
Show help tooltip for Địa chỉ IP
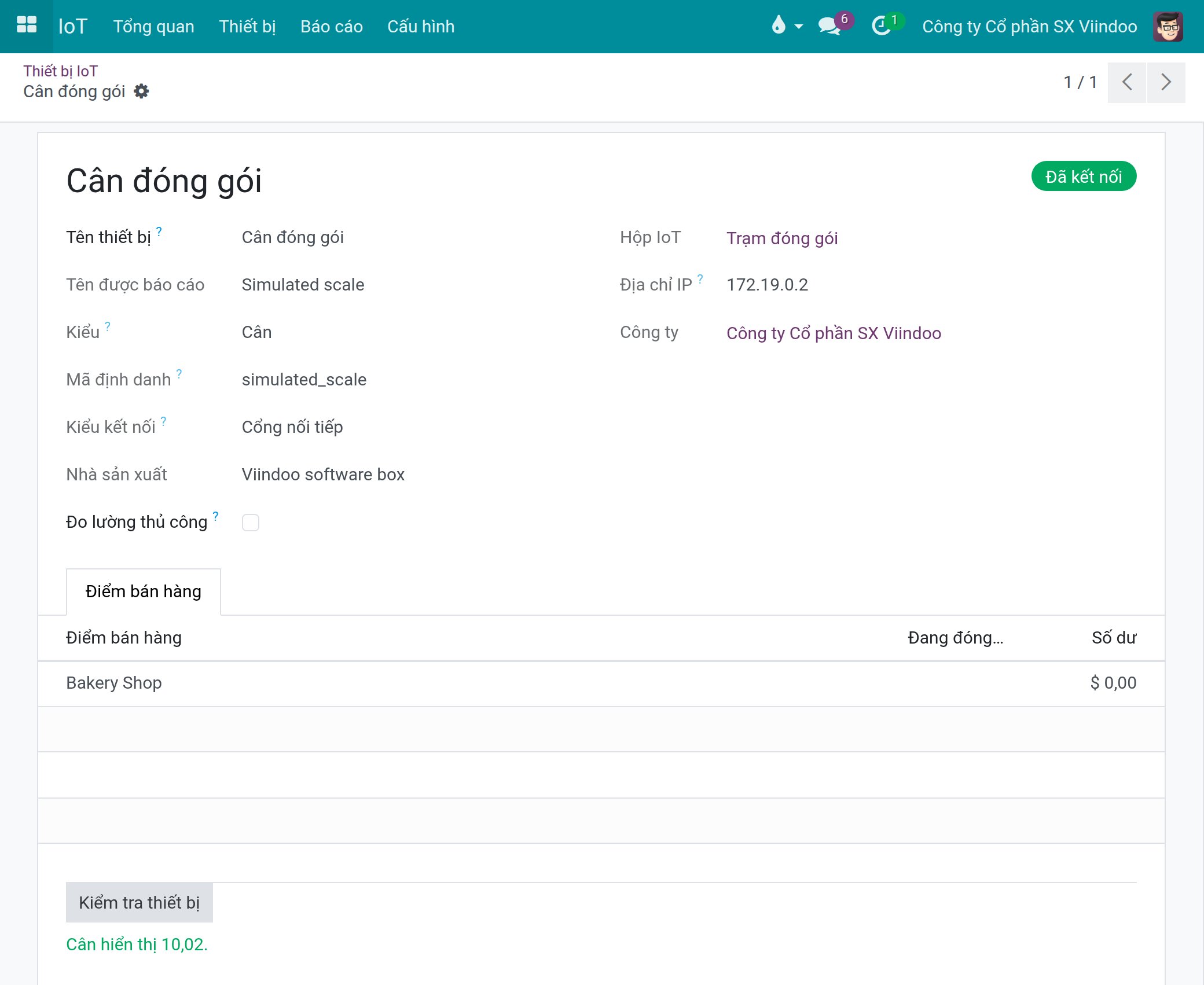(700, 278)
